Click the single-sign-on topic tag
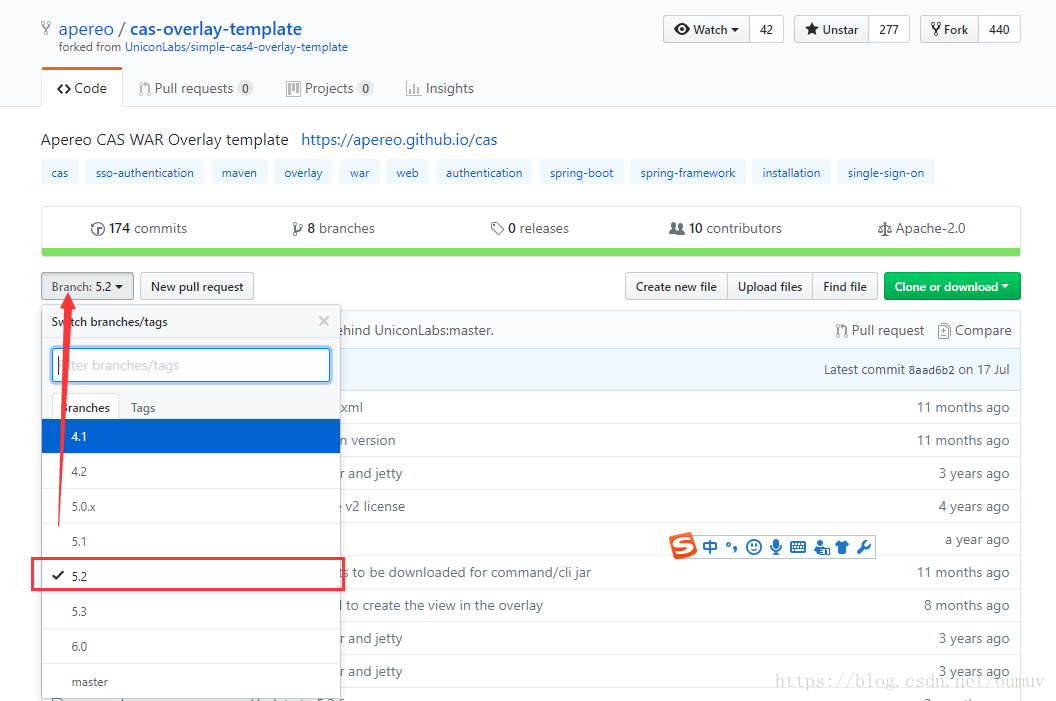 coord(886,172)
